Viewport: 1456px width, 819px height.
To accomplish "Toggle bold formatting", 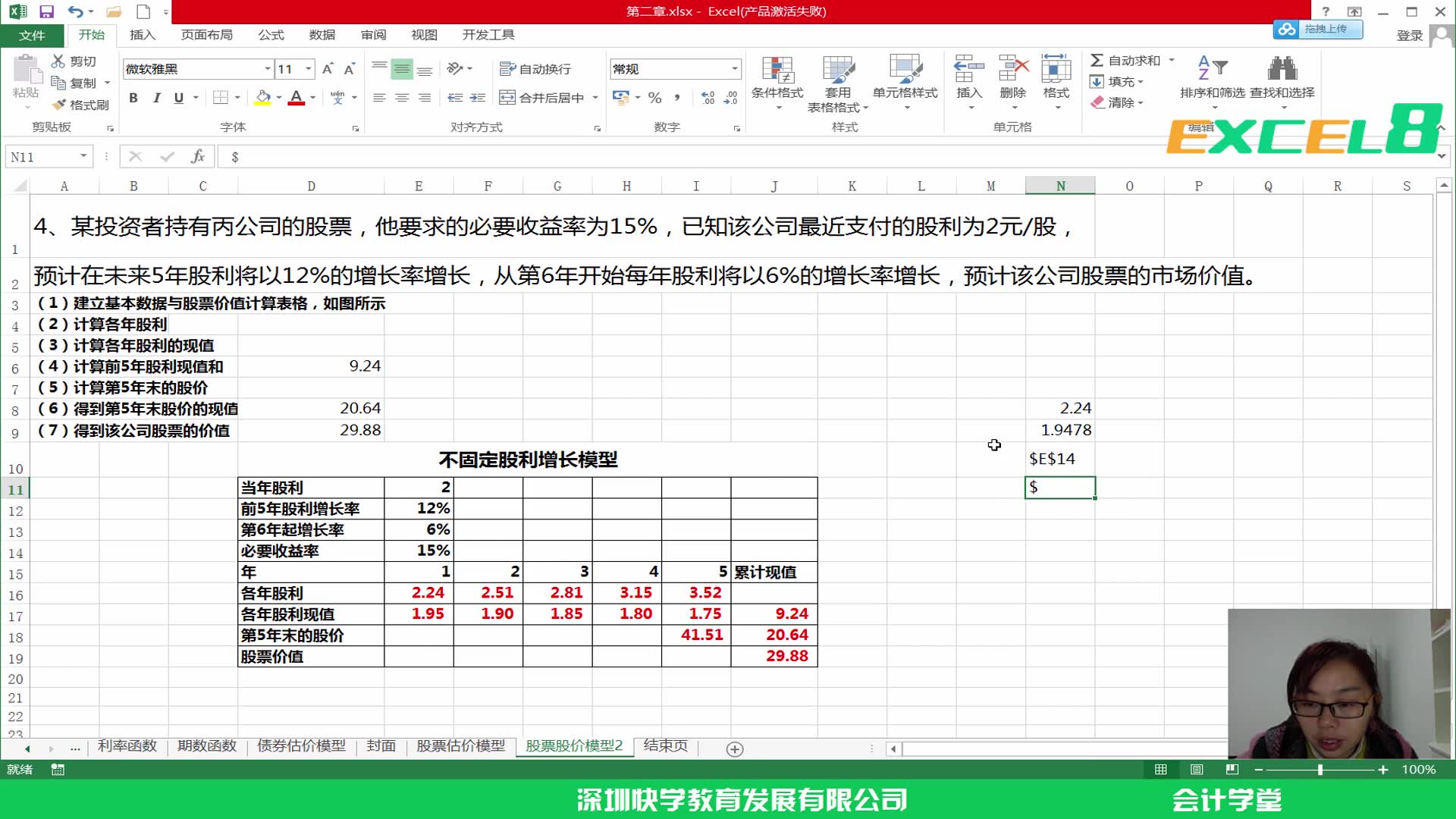I will tap(133, 98).
